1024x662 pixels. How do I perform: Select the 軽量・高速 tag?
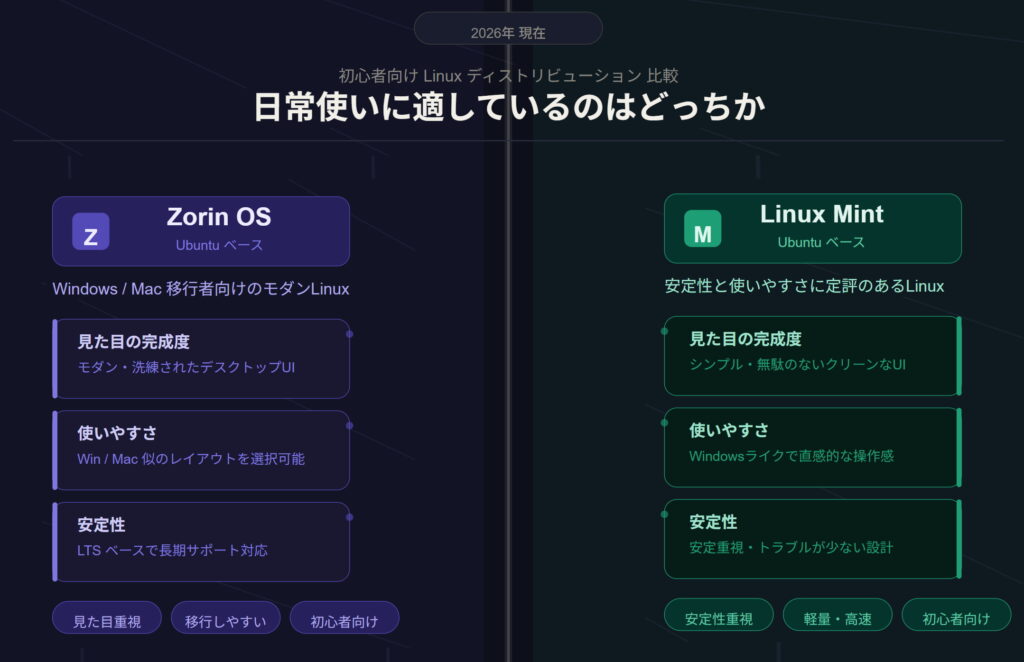point(838,616)
